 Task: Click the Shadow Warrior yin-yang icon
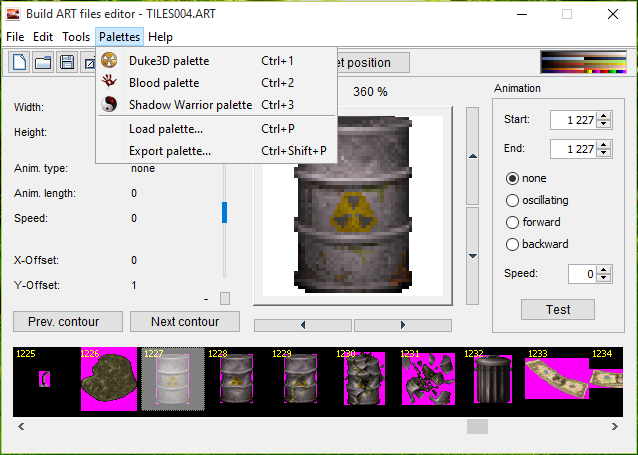[109, 104]
